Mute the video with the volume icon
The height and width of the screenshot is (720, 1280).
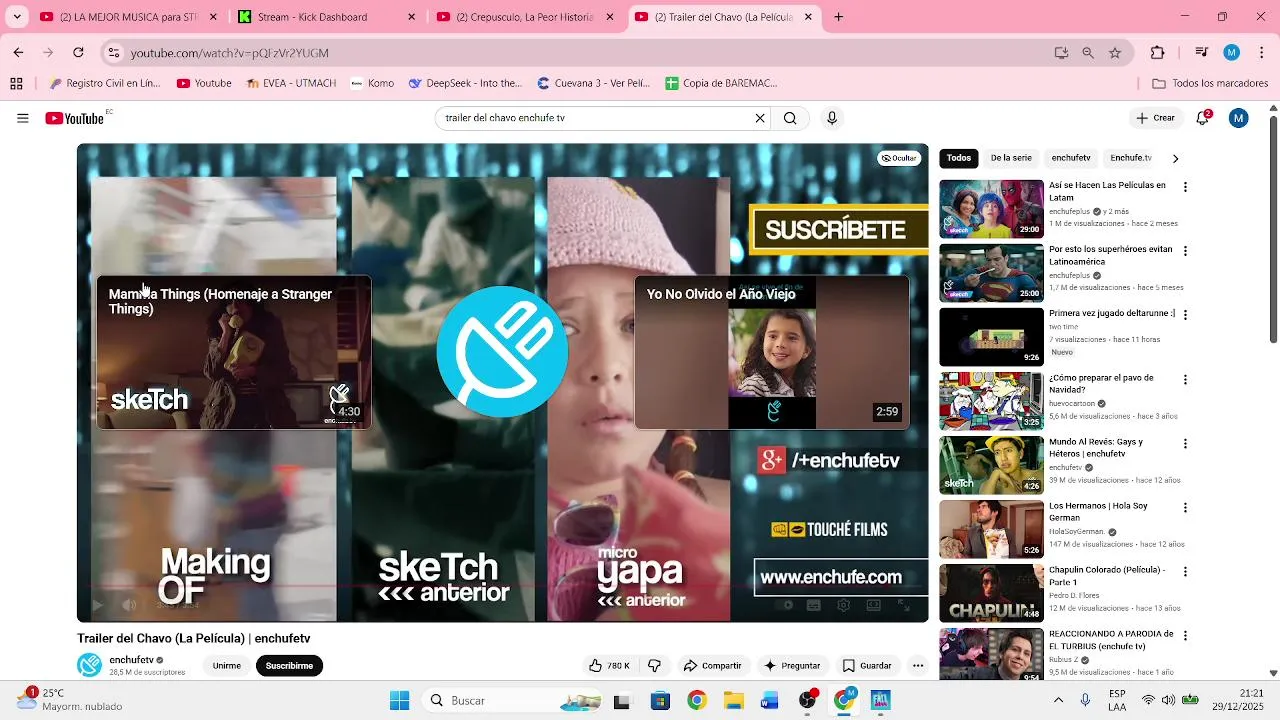point(129,605)
